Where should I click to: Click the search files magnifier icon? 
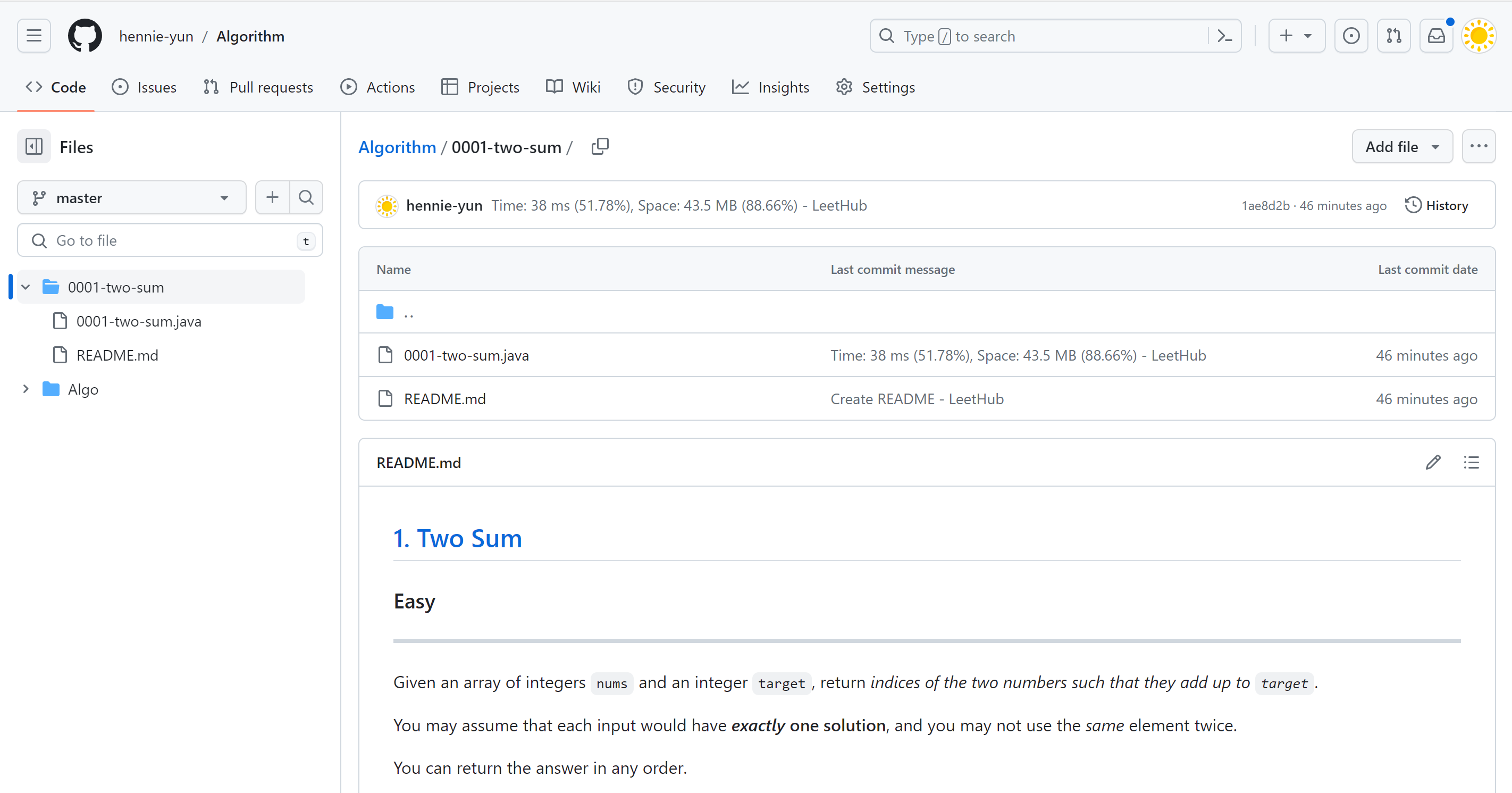306,197
